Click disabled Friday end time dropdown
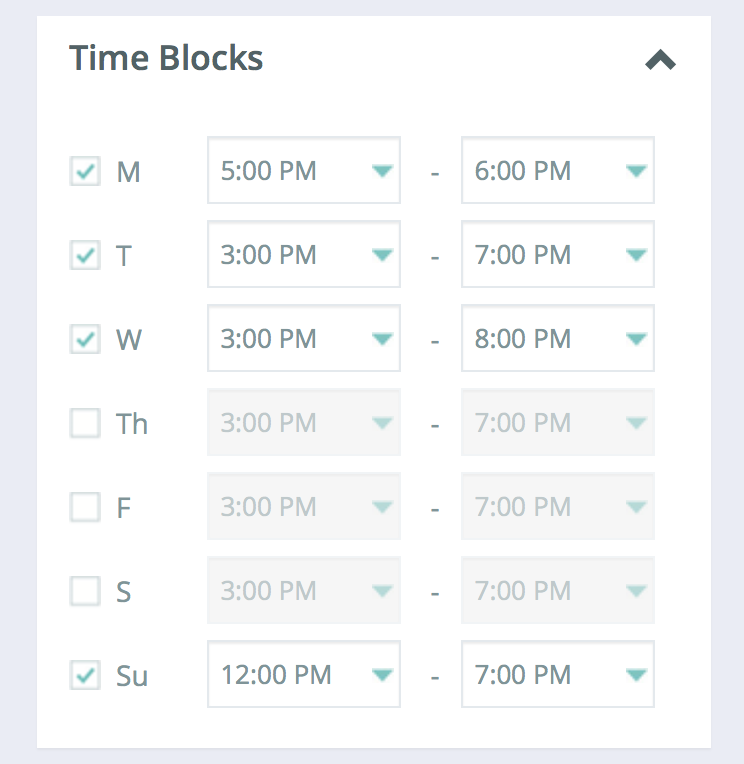 click(x=557, y=507)
